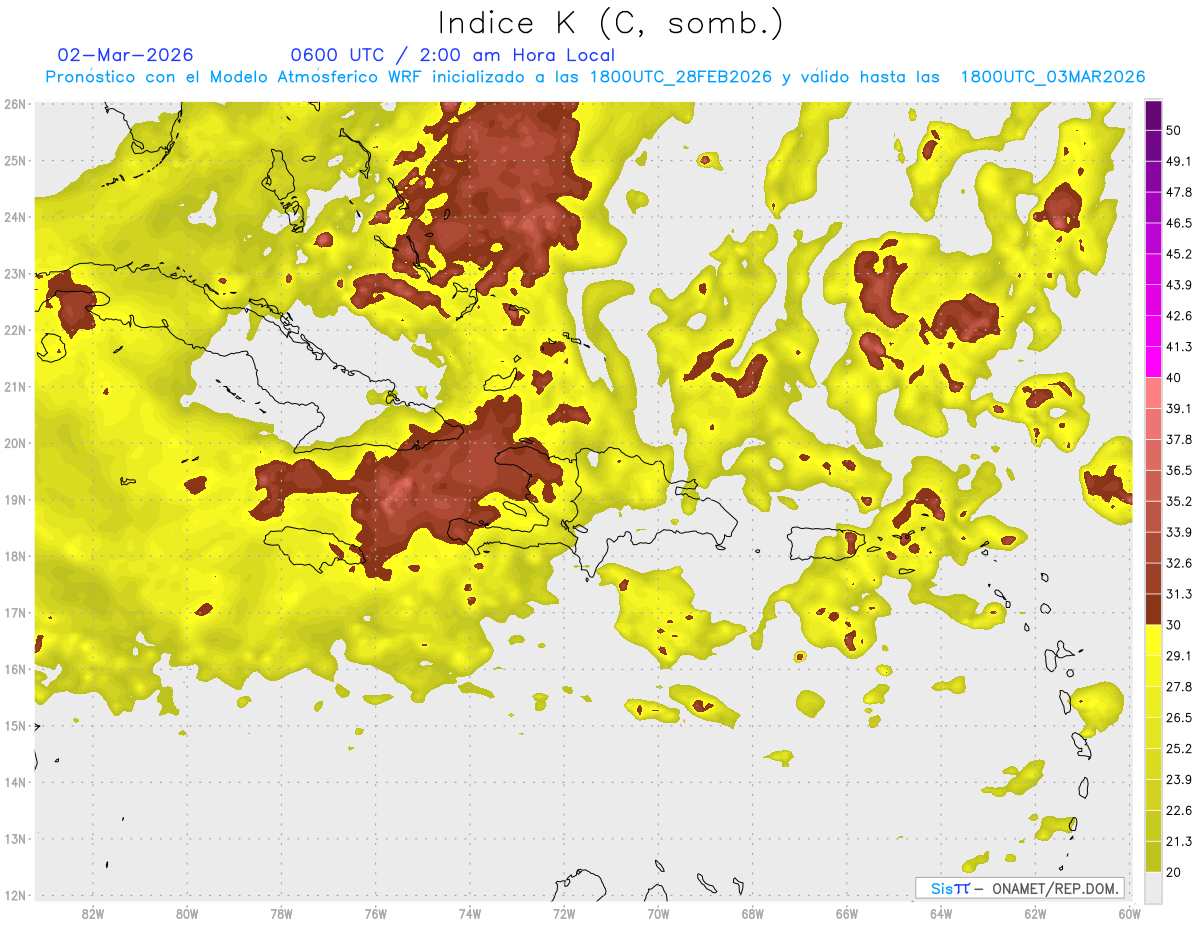Click the '22N' latitude label
This screenshot has height=927, width=1200.
(15, 330)
